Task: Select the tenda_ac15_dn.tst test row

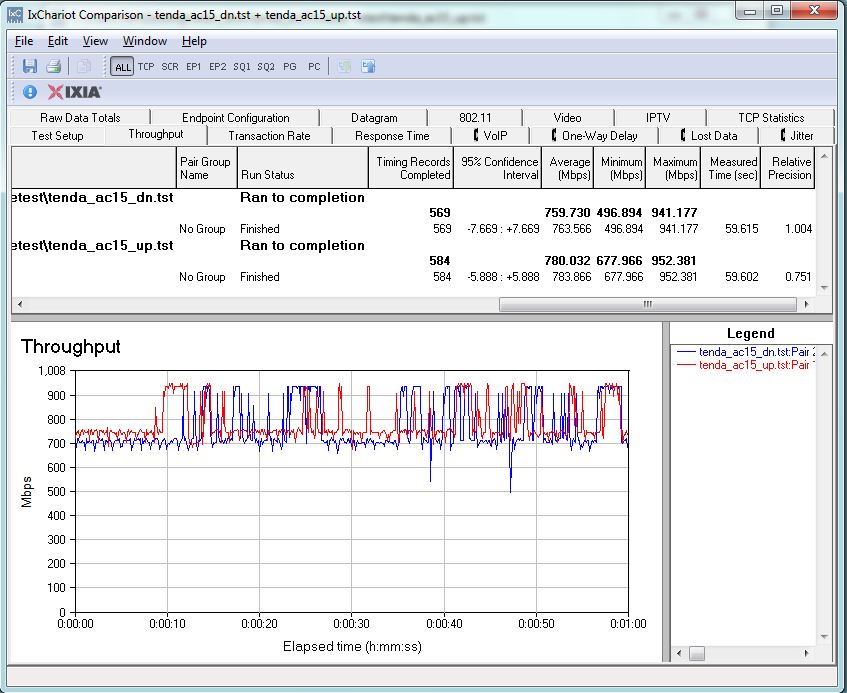Action: point(413,198)
